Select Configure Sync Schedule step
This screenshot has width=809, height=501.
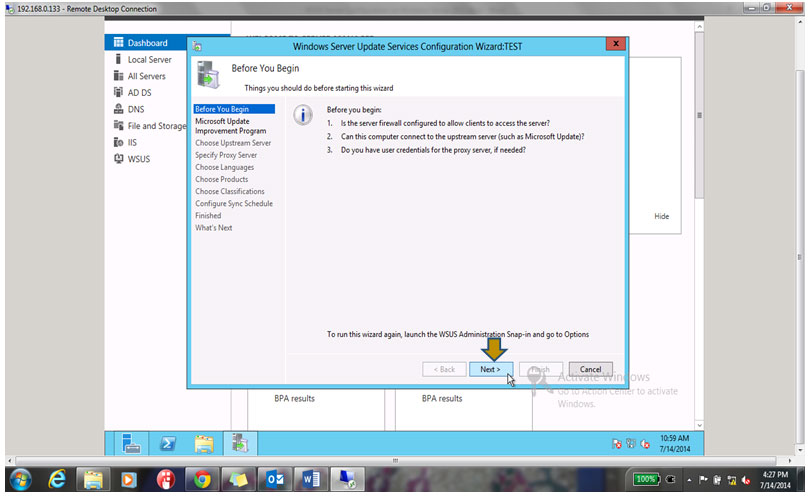pyautogui.click(x=234, y=203)
